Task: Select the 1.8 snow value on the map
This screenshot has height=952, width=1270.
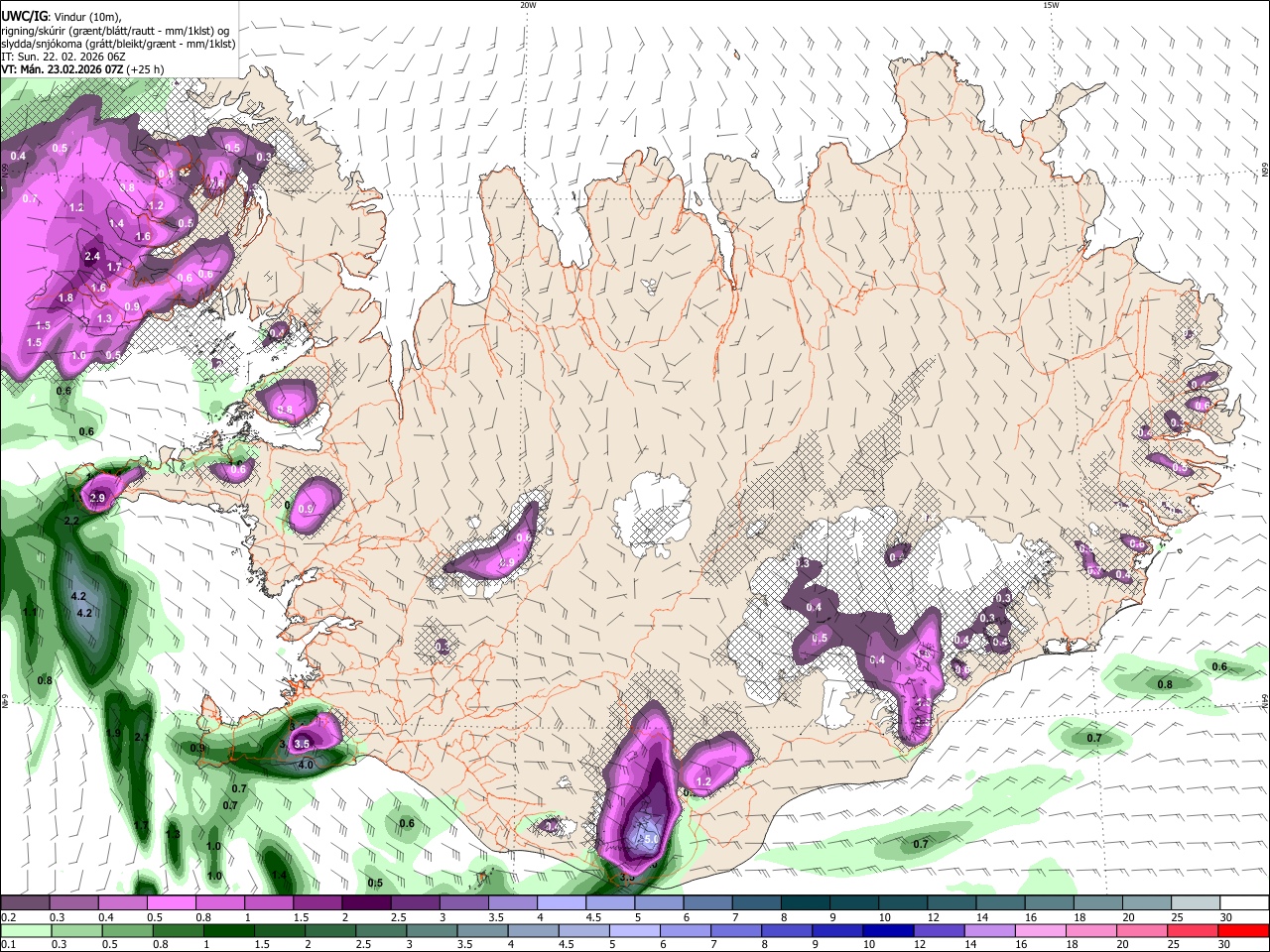Action: coord(66,298)
